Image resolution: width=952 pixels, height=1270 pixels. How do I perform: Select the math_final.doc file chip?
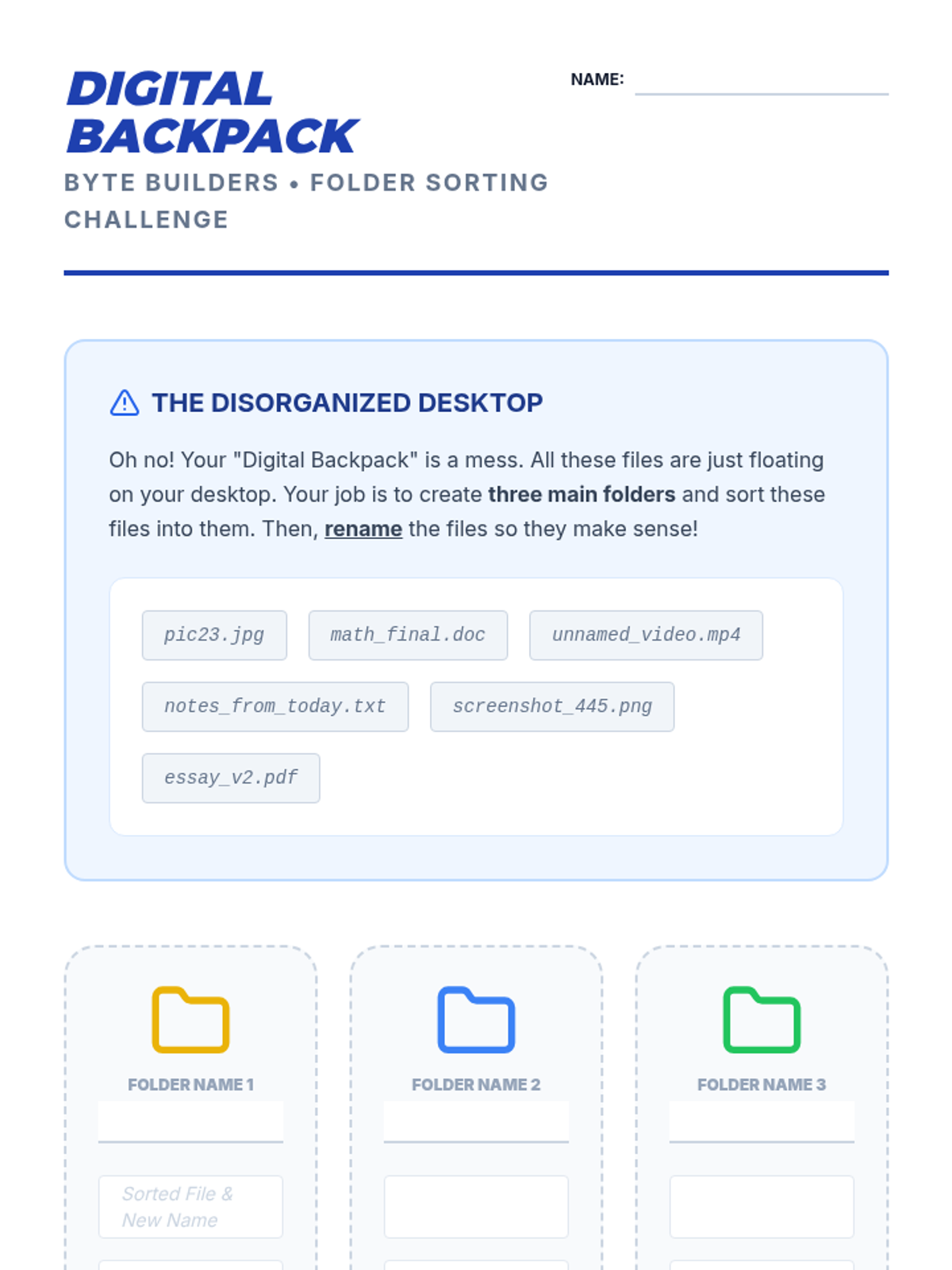408,635
